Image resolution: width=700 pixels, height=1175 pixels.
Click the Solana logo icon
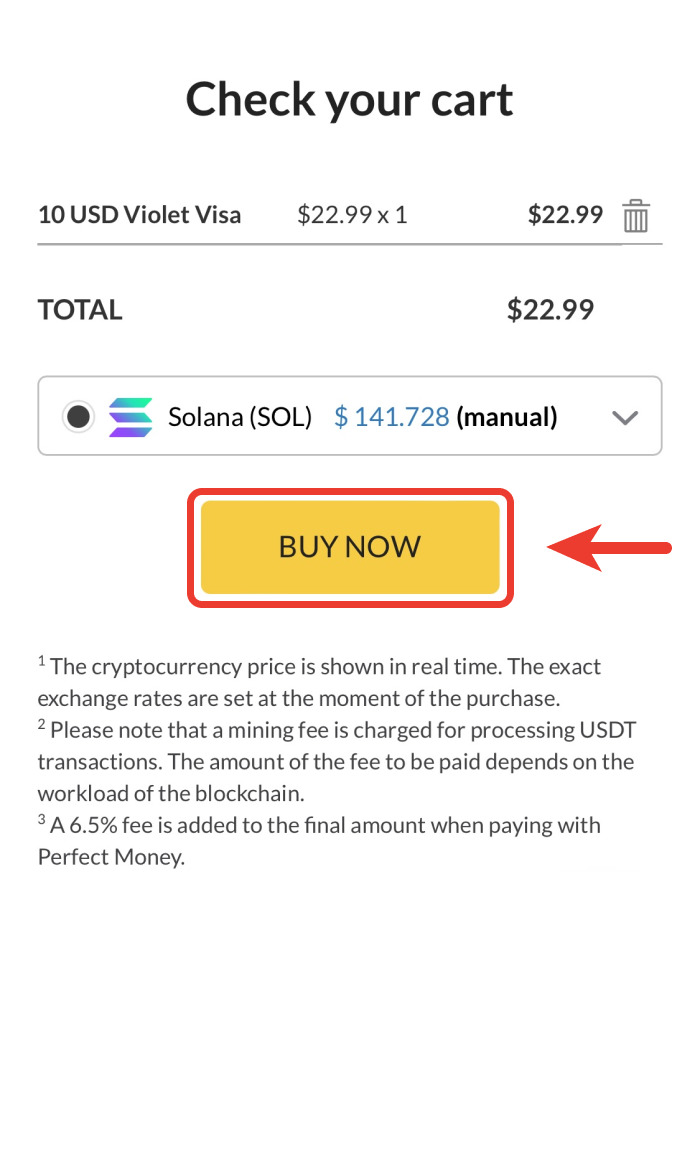131,417
